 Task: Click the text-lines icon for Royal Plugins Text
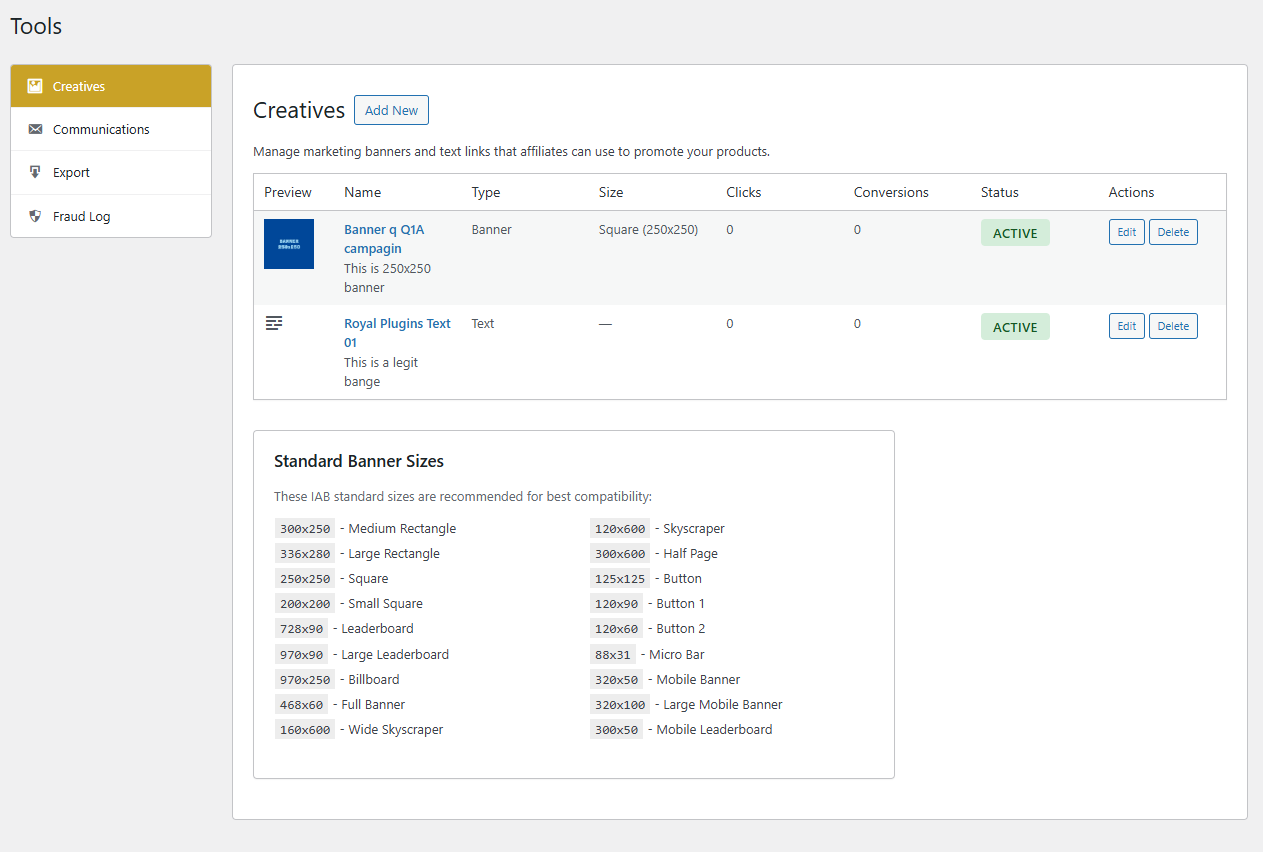coord(274,323)
